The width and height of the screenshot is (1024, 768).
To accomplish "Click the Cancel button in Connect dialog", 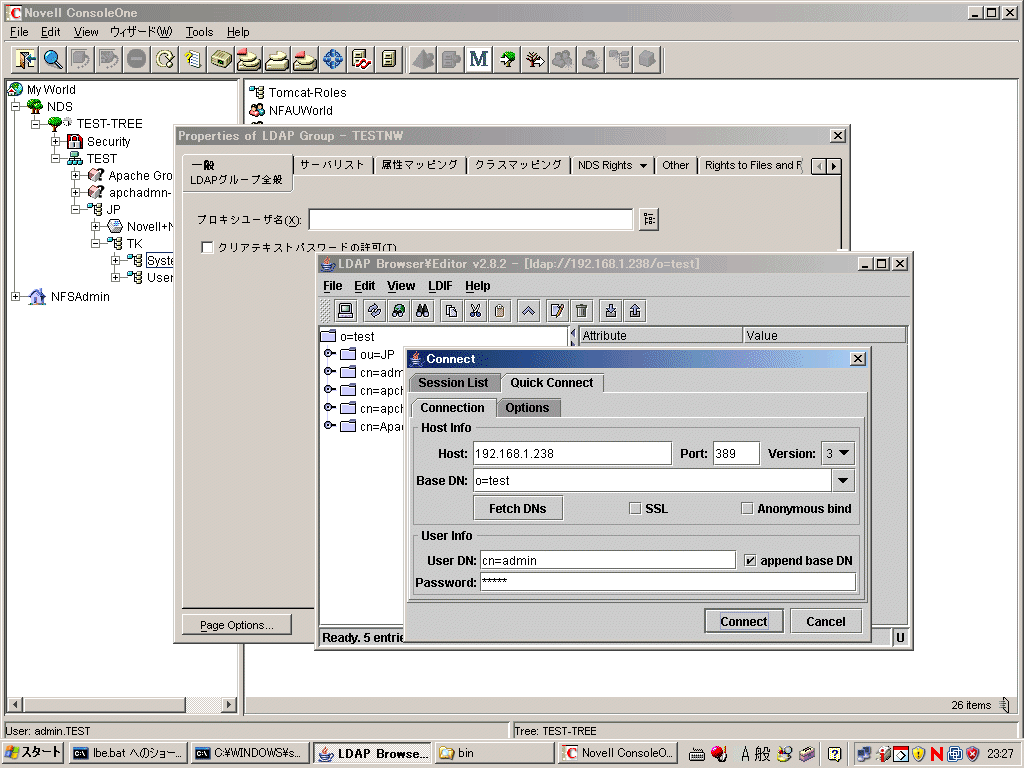I will (x=825, y=622).
